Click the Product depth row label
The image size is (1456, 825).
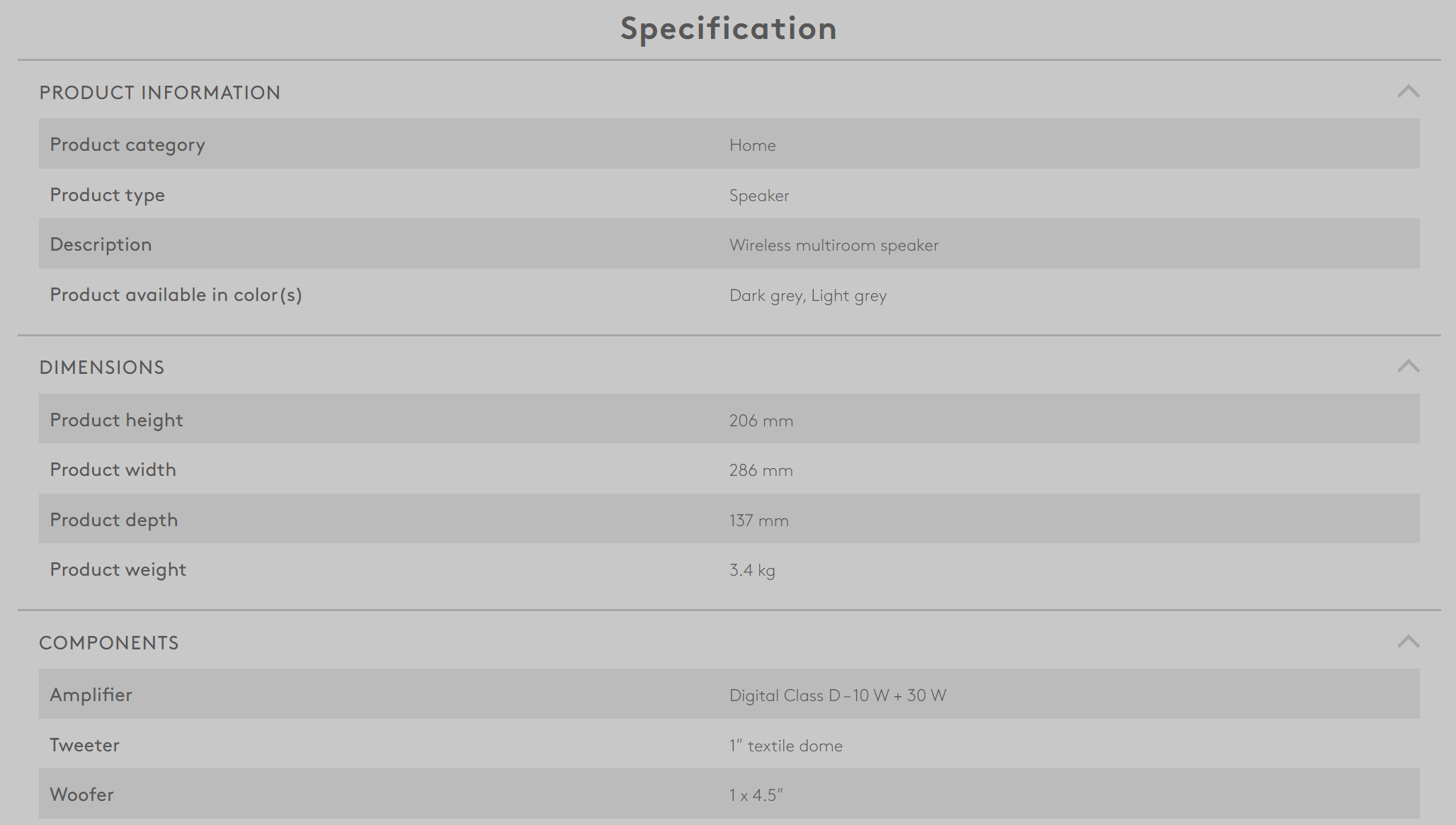[x=113, y=520]
